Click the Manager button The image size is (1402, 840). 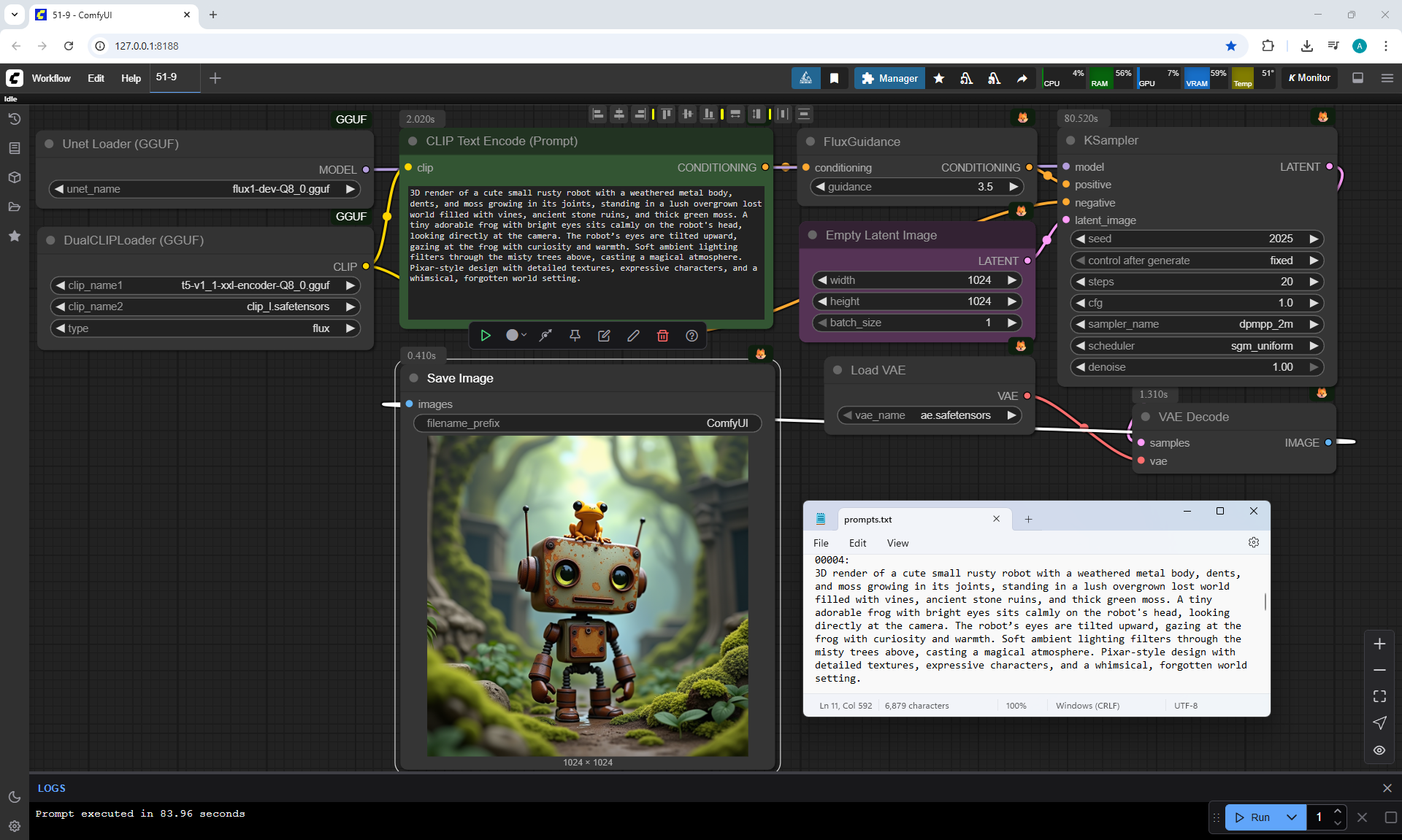[x=889, y=78]
